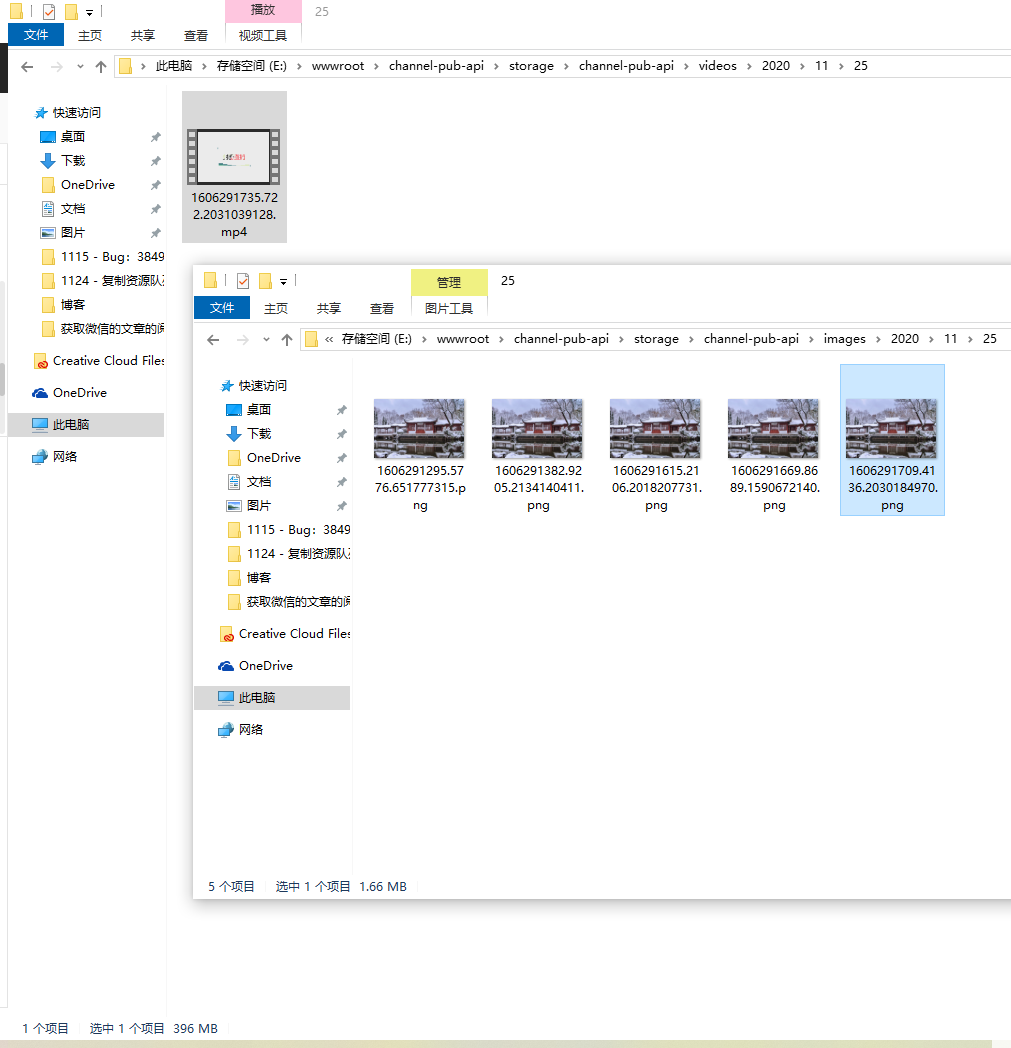Click 存储空间 (E:) in images address bar
1011x1048 pixels.
(377, 340)
